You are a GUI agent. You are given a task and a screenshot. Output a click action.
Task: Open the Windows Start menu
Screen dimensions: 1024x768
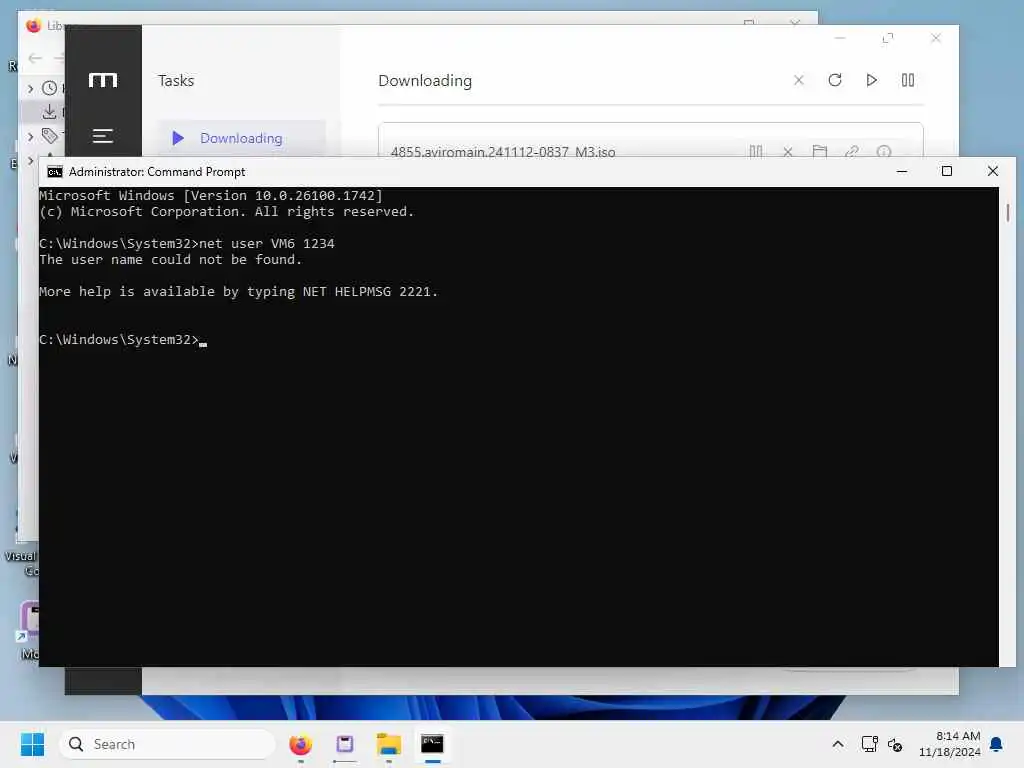pos(32,744)
